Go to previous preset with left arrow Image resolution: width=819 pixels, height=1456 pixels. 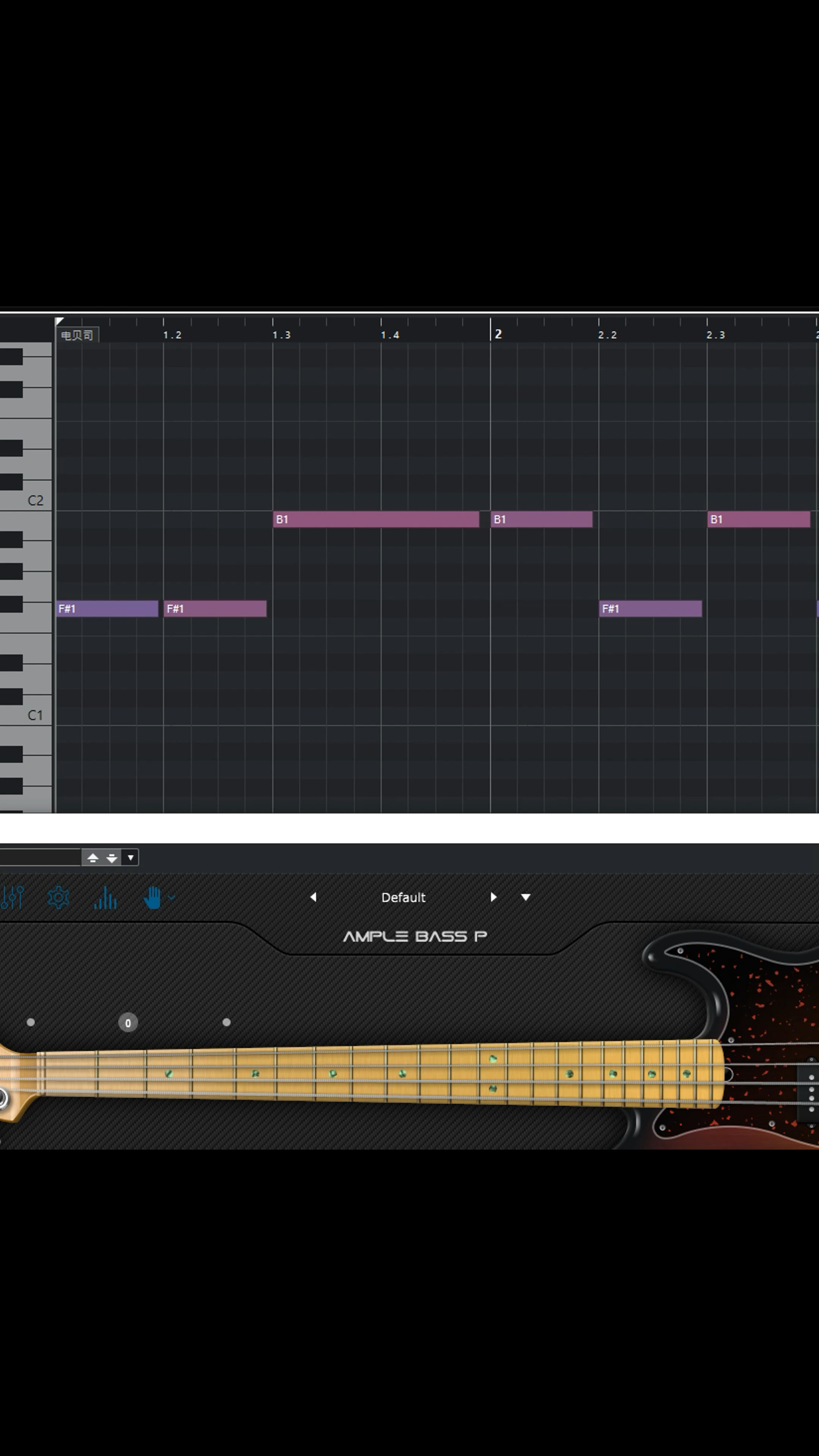point(313,897)
